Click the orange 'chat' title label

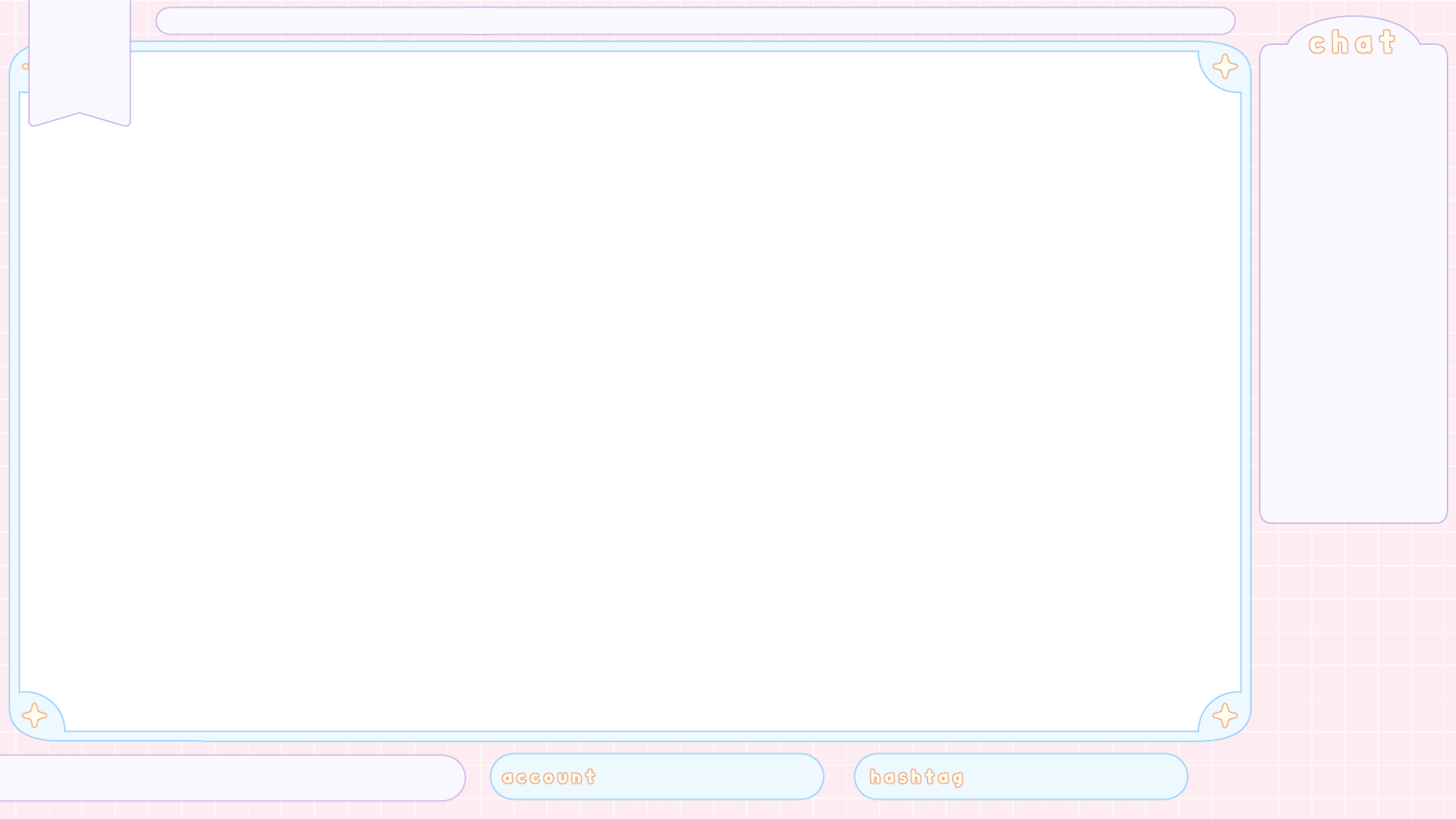[x=1352, y=42]
